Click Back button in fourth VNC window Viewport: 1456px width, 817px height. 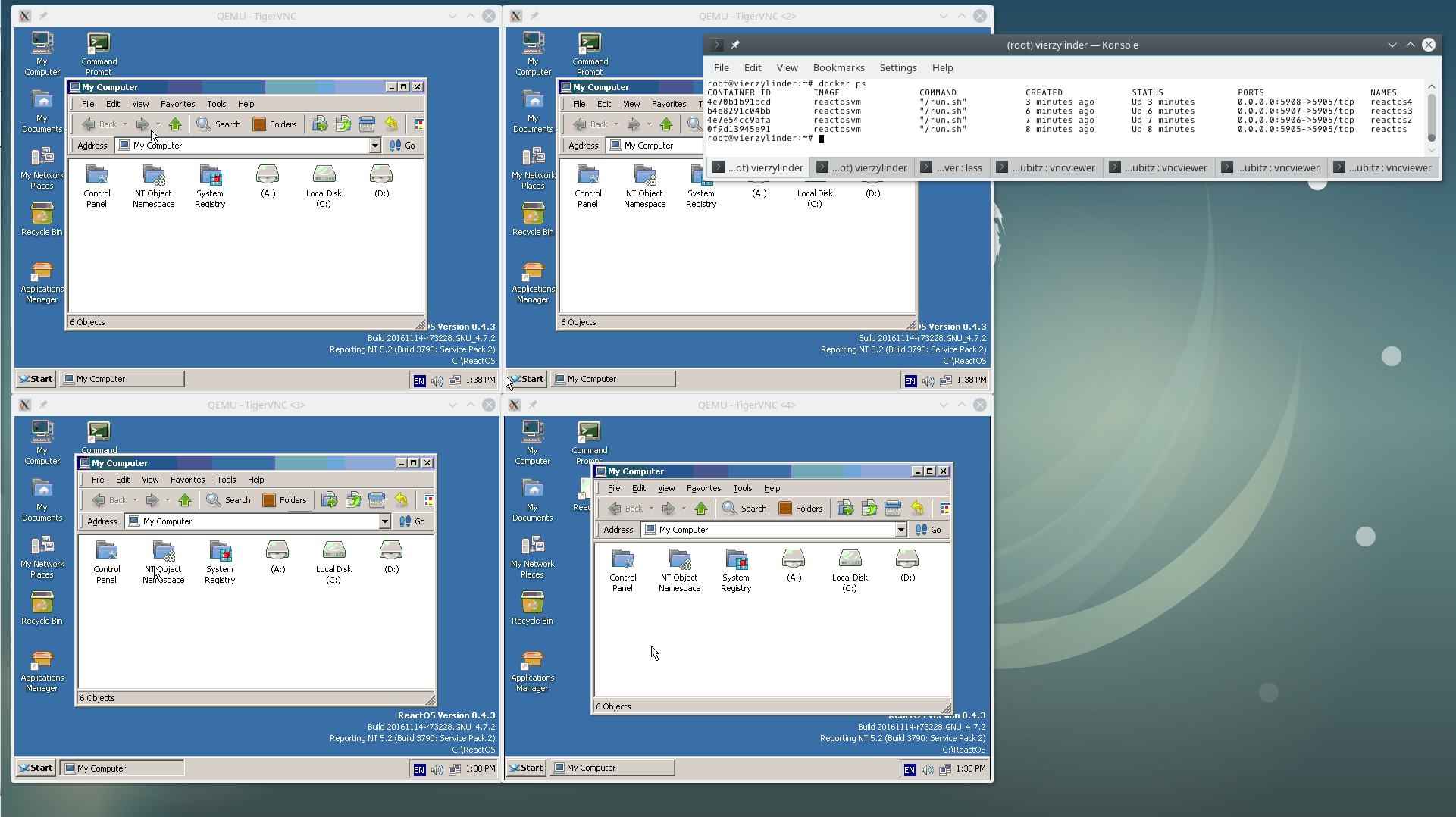pyautogui.click(x=626, y=509)
